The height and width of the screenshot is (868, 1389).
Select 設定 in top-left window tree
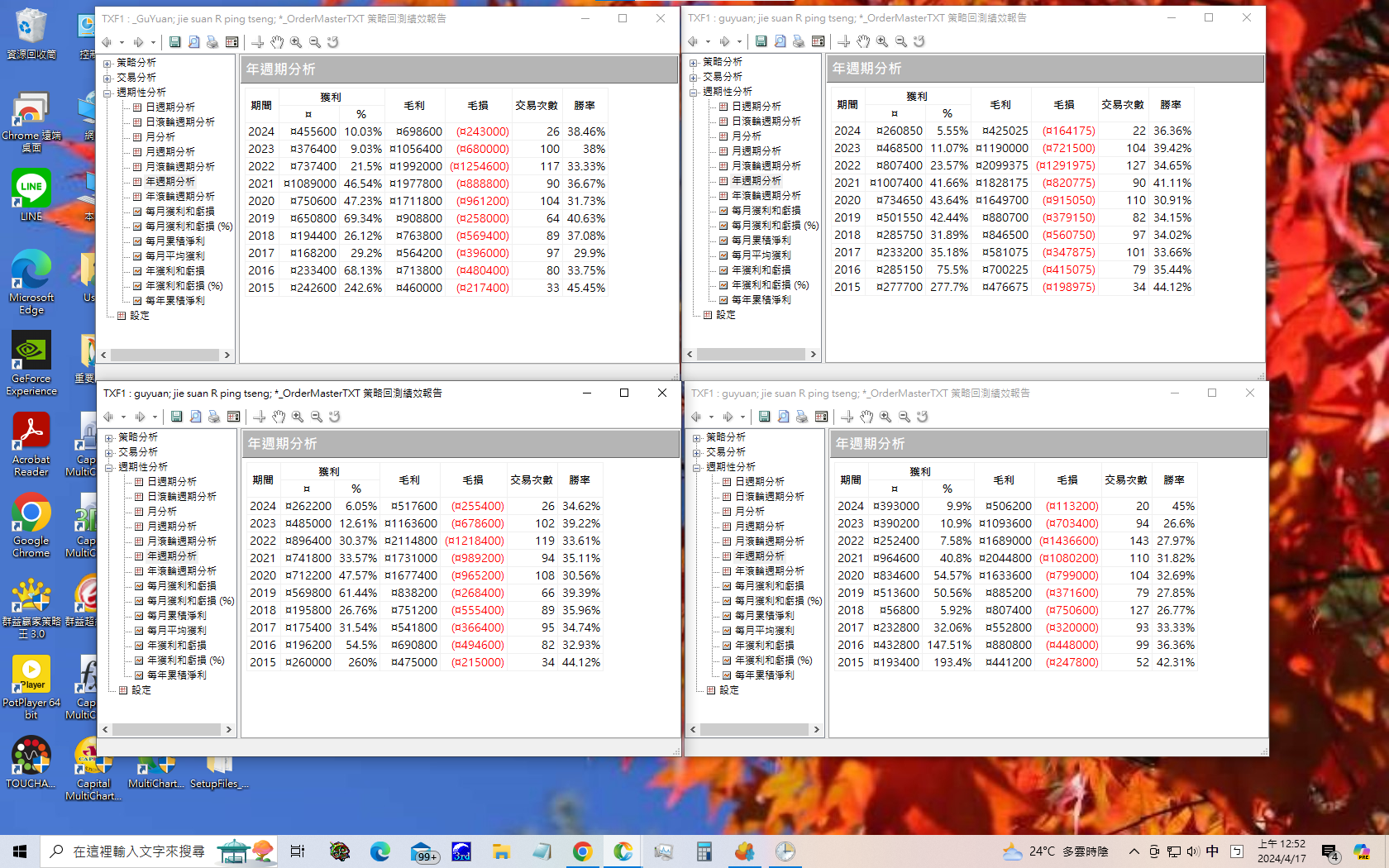click(x=140, y=316)
